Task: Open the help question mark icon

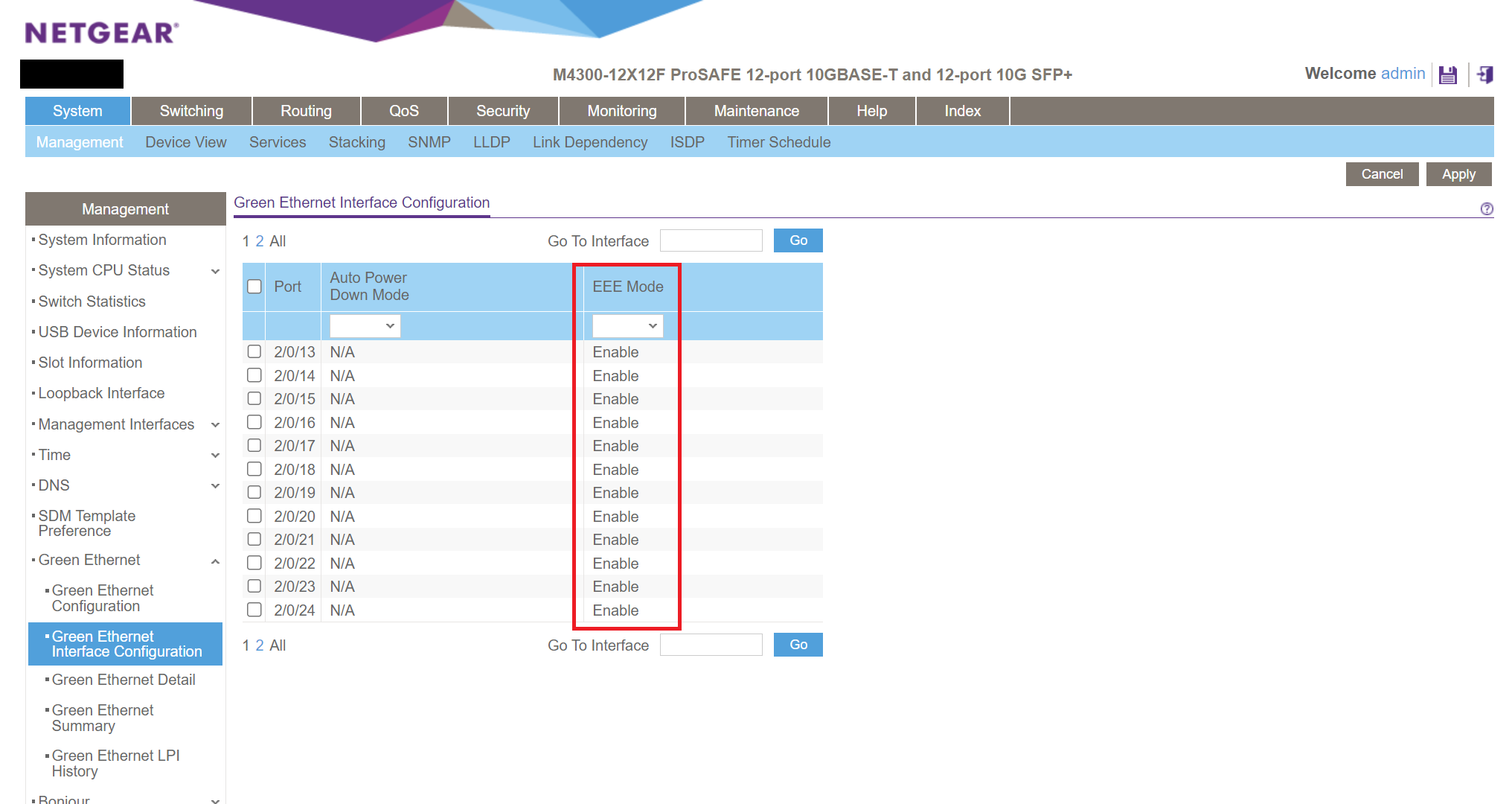Action: coord(1486,209)
